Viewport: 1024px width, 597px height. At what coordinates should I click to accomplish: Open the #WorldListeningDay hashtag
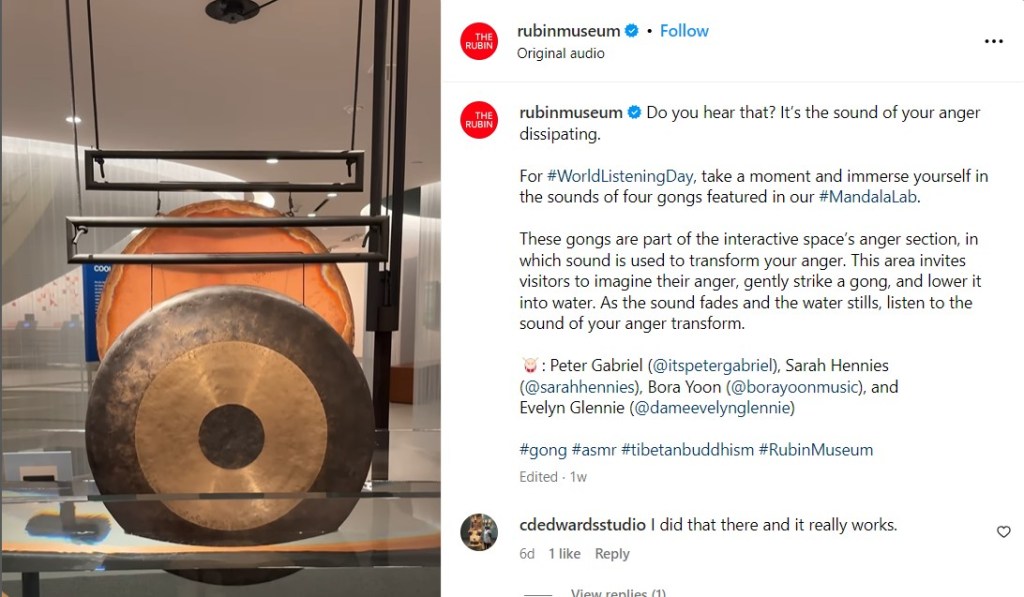tap(620, 176)
